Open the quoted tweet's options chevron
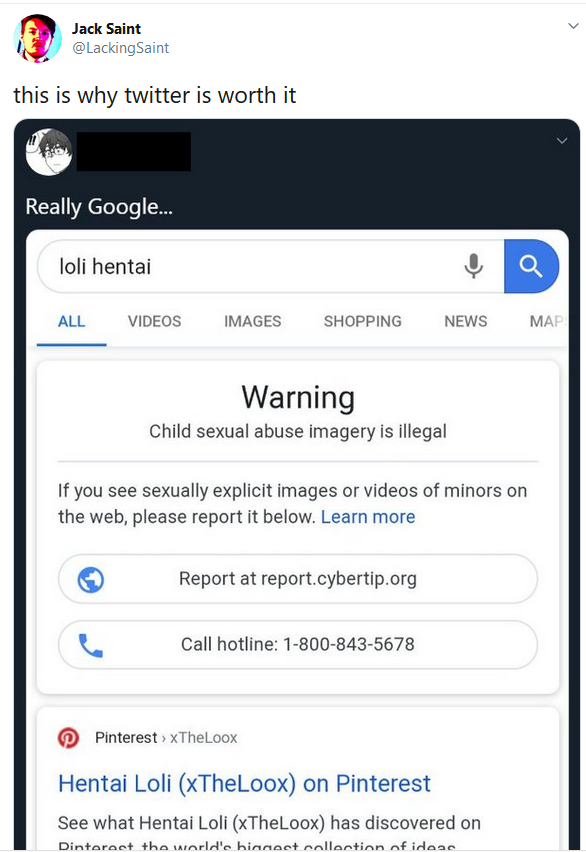Viewport: 586px width, 852px height. point(562,141)
